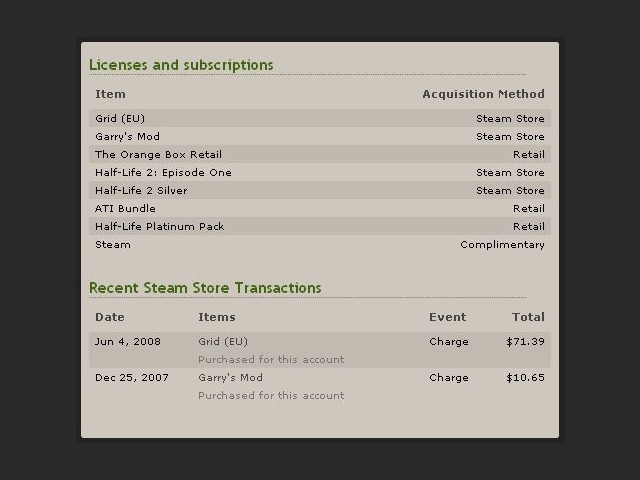Click Licenses and subscriptions heading
This screenshot has width=640, height=480.
point(181,65)
